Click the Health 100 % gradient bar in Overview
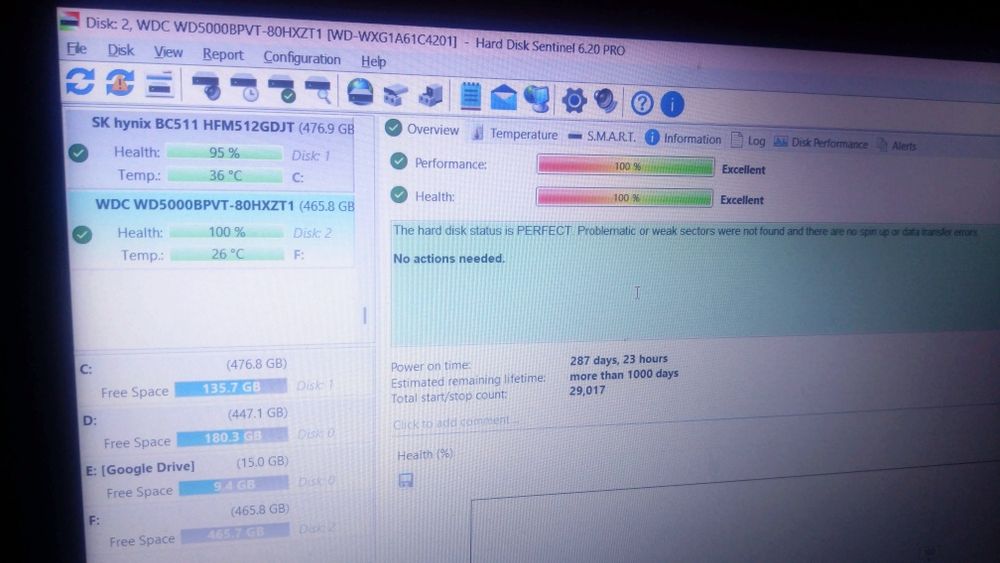Image resolution: width=1000 pixels, height=563 pixels. [x=624, y=198]
